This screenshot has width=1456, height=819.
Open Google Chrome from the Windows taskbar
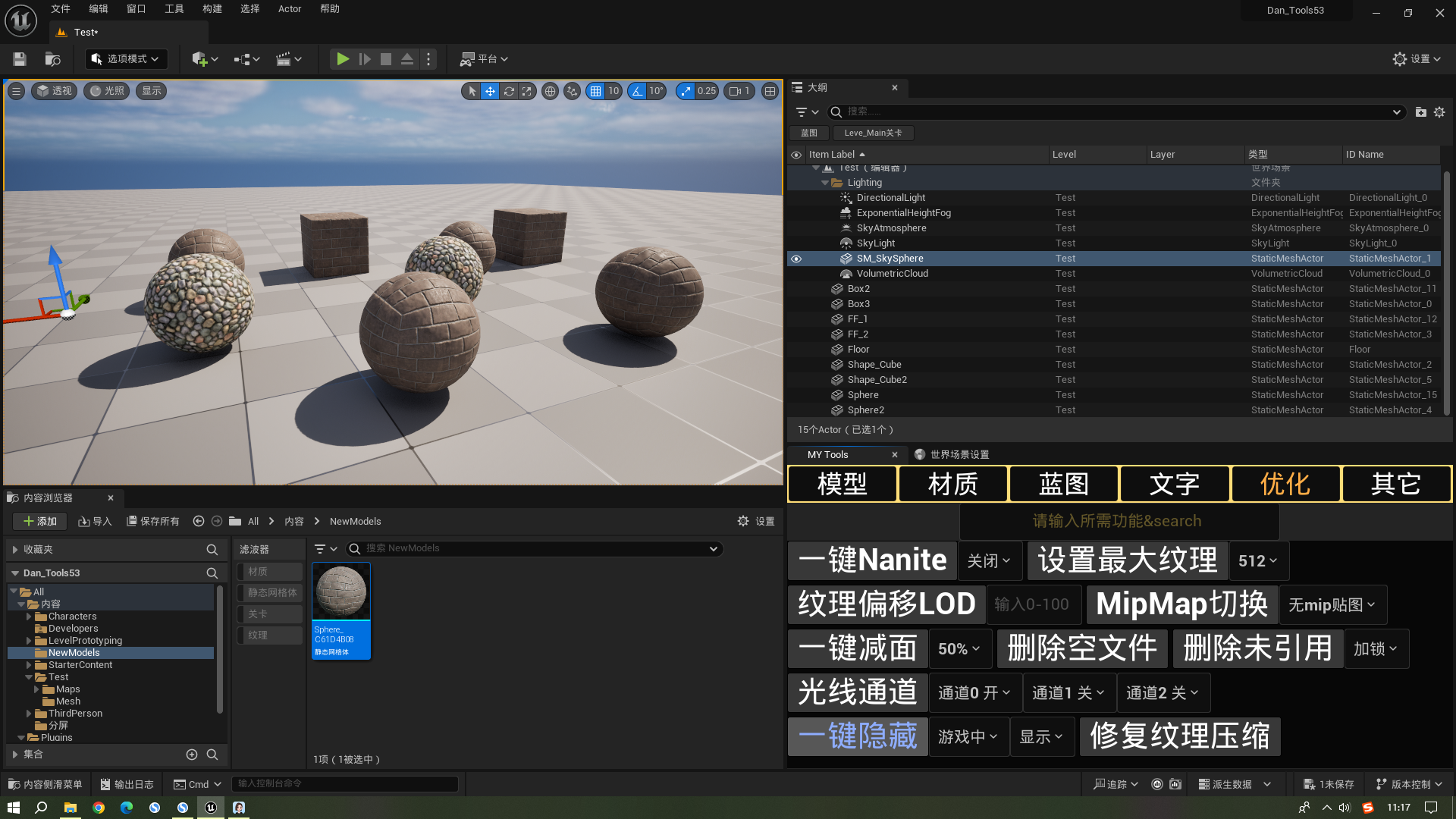(99, 808)
